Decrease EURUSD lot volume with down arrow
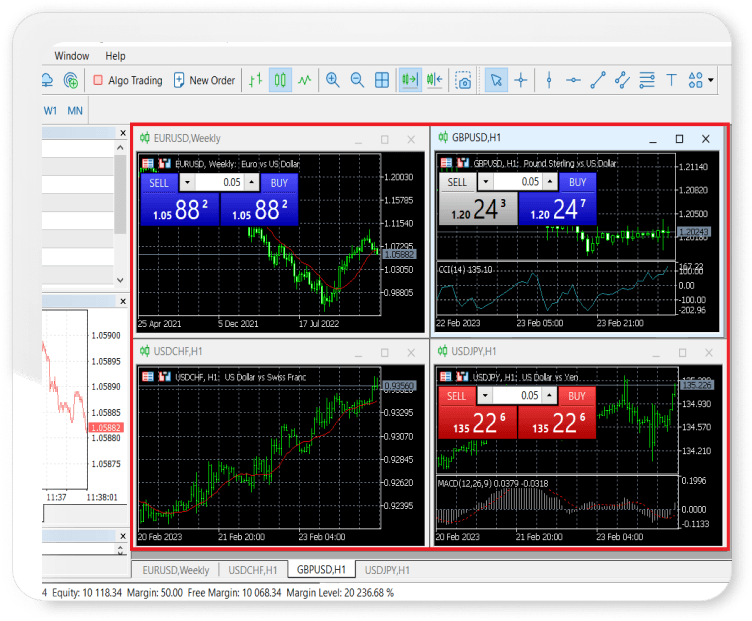Viewport: 752px width, 621px height. tap(188, 183)
